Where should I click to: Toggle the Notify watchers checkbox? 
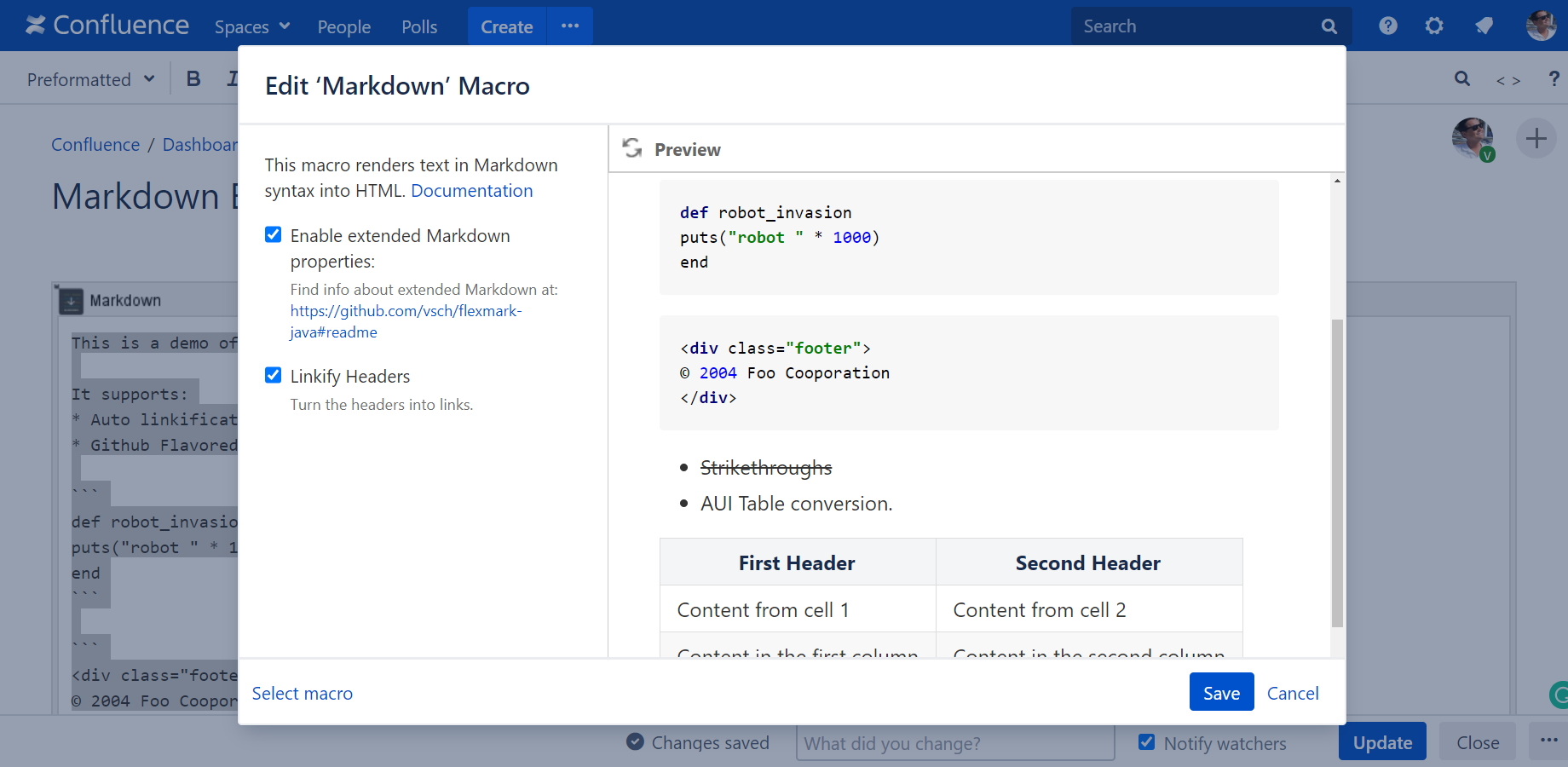click(1147, 742)
